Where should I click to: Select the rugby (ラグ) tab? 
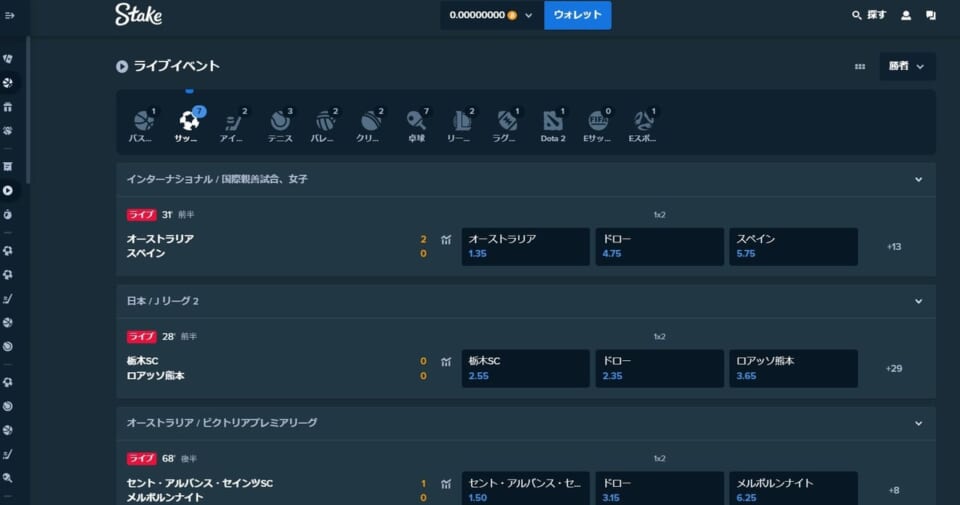pyautogui.click(x=507, y=125)
